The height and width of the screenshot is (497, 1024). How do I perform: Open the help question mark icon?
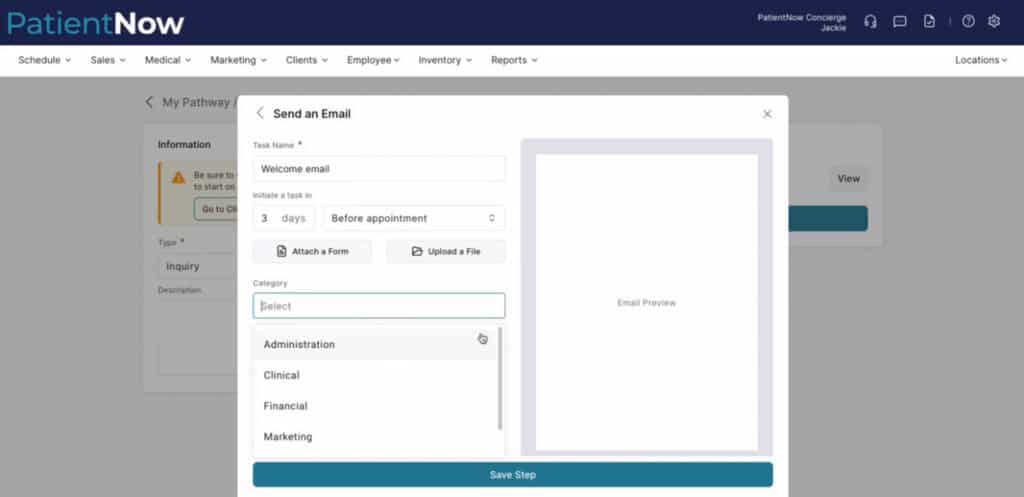[x=968, y=21]
